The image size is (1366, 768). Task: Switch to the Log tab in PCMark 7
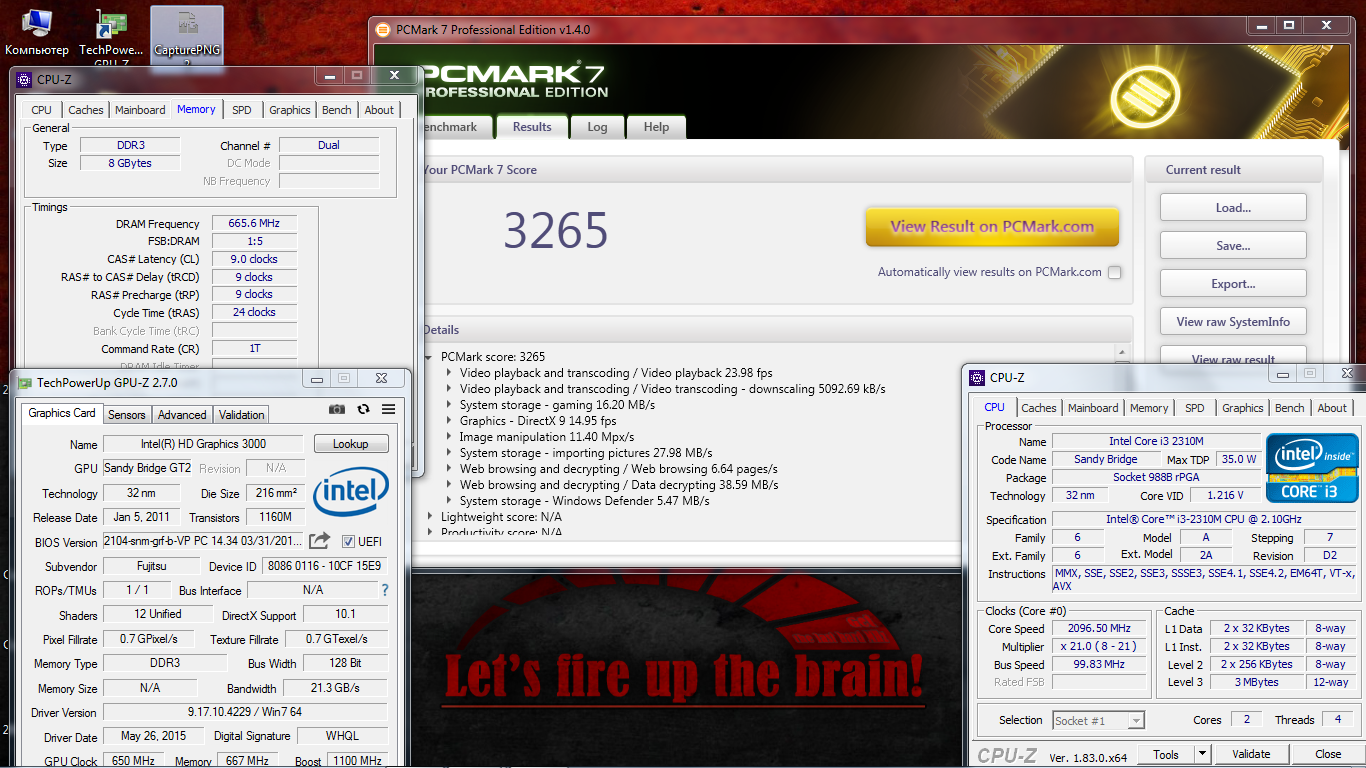click(x=597, y=127)
